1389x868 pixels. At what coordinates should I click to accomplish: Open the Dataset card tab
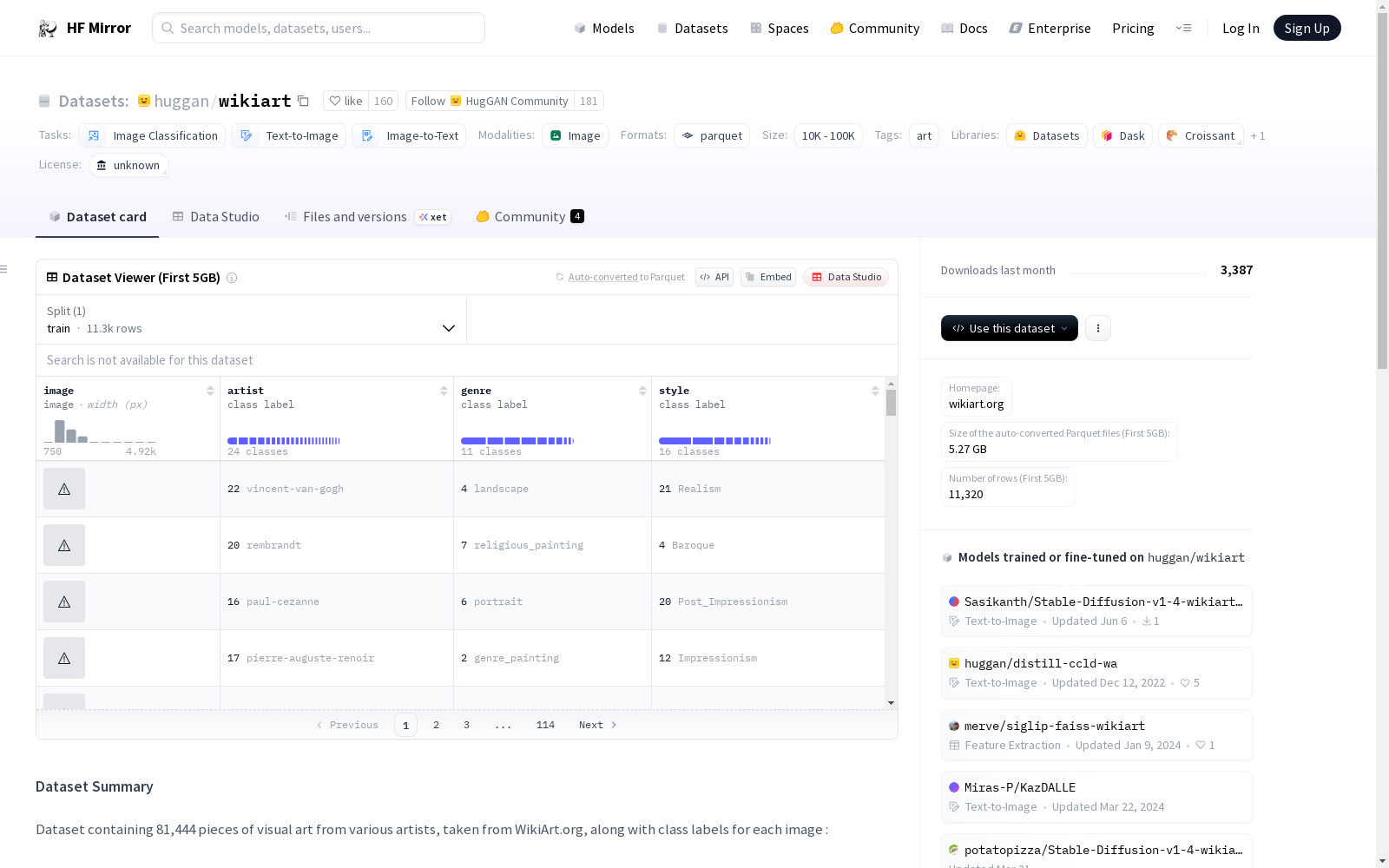pyautogui.click(x=97, y=217)
